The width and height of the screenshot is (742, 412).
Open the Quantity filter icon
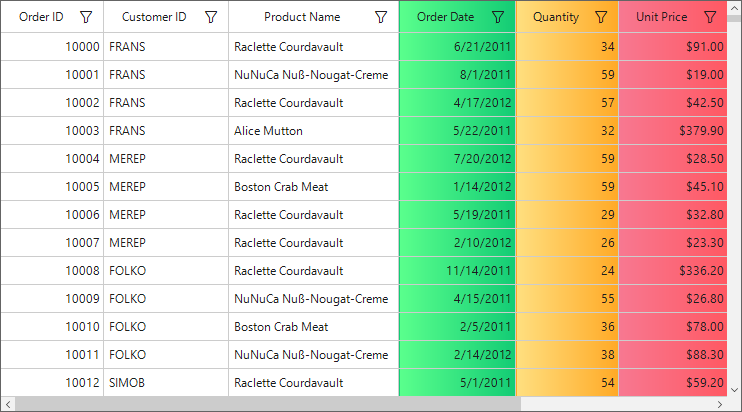pos(601,17)
